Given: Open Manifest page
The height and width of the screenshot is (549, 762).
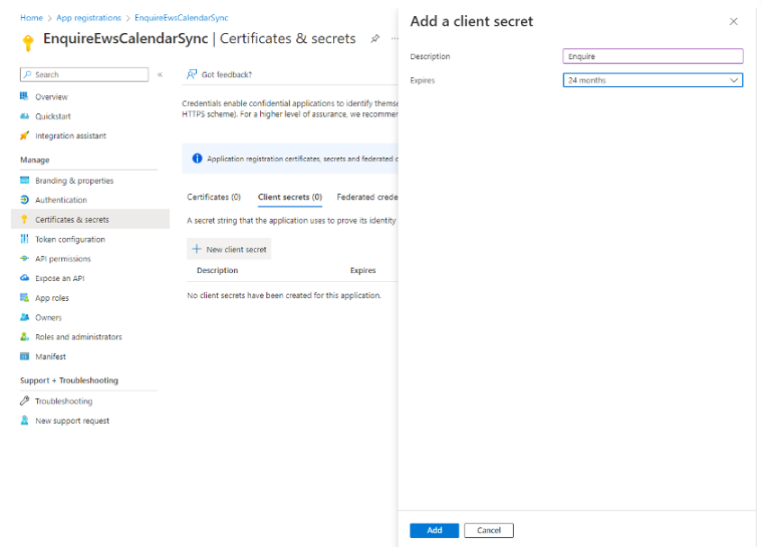Looking at the screenshot, I should coord(50,356).
